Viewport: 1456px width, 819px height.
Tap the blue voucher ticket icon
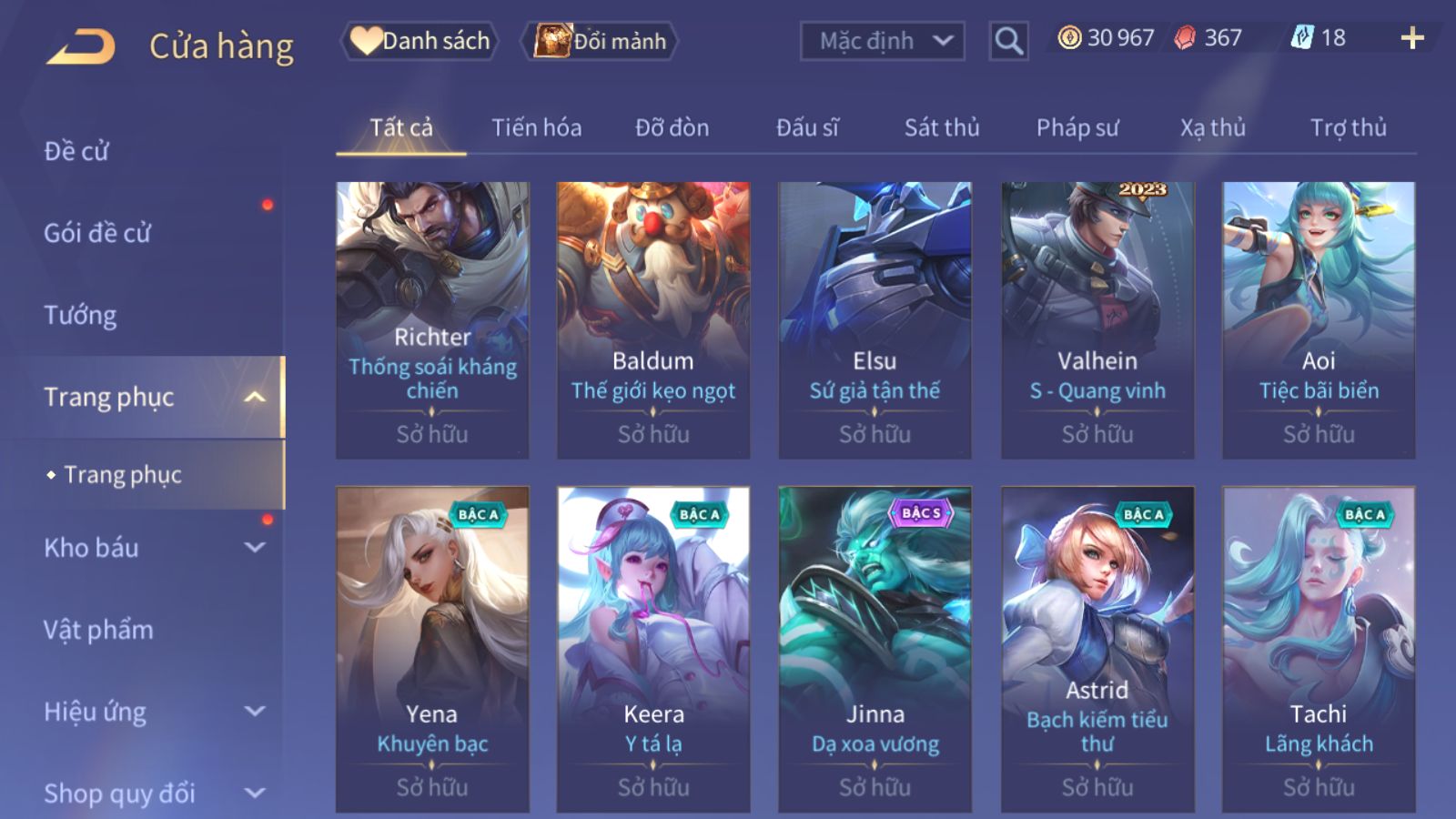click(x=1301, y=37)
